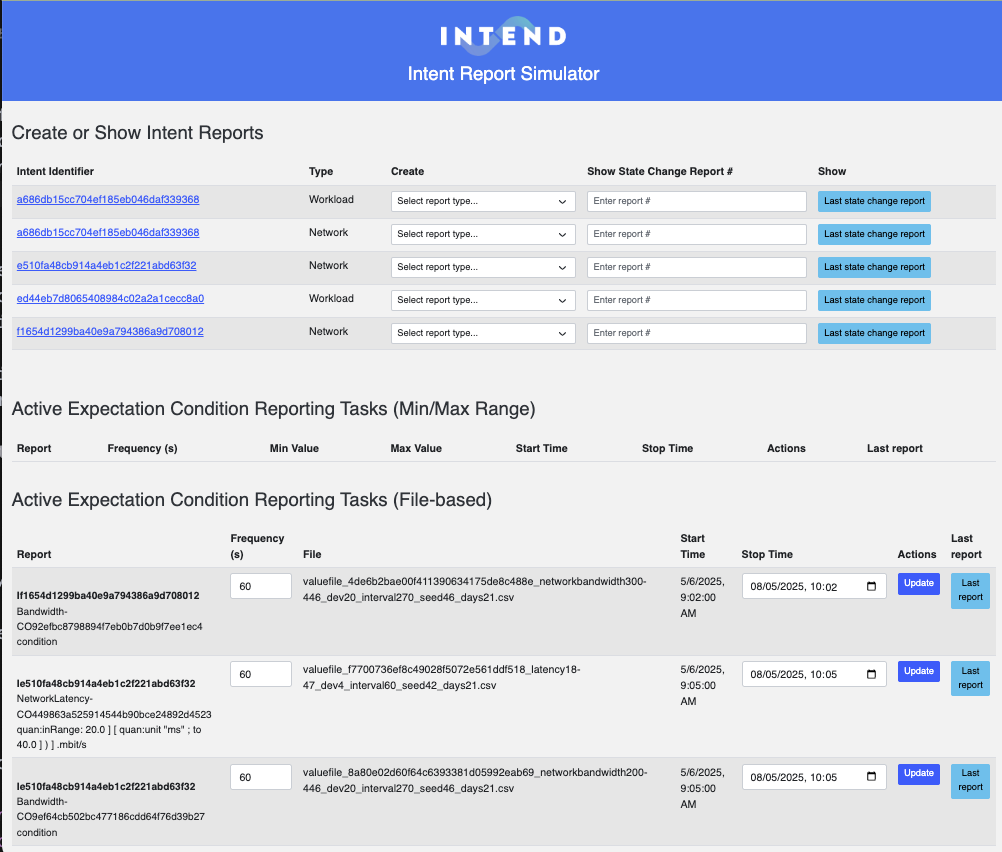Expand report type dropdown for e510fa48 row
This screenshot has width=1002, height=852.
(482, 267)
